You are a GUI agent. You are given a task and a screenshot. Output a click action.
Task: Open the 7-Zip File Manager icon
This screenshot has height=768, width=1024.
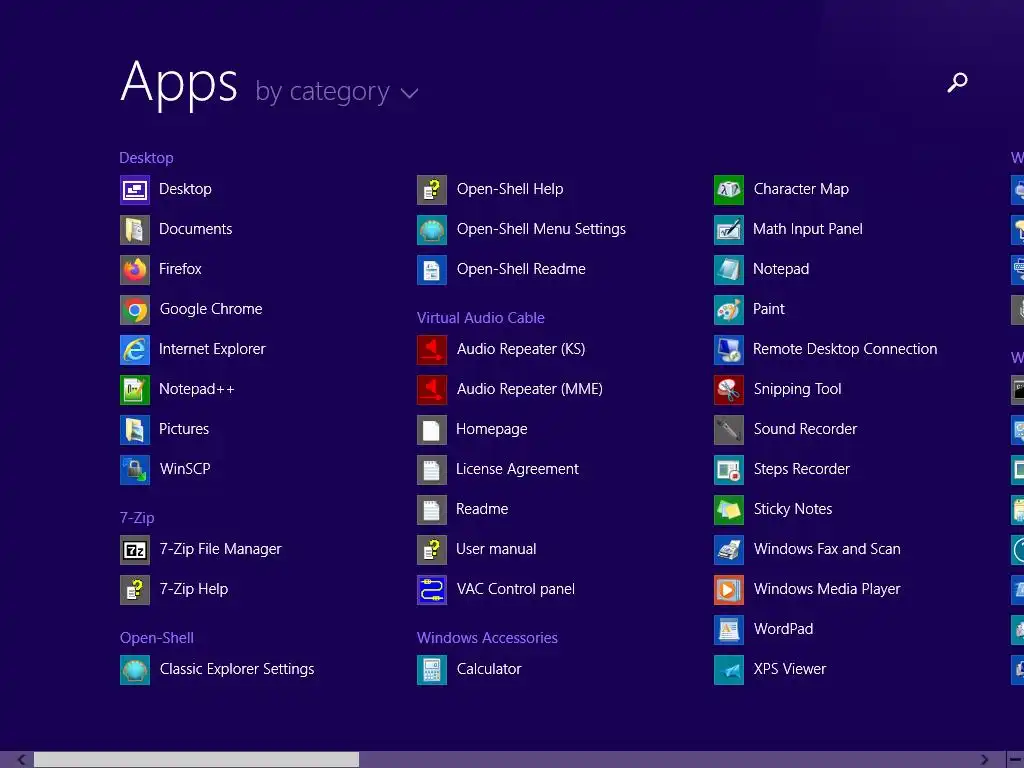click(x=135, y=550)
